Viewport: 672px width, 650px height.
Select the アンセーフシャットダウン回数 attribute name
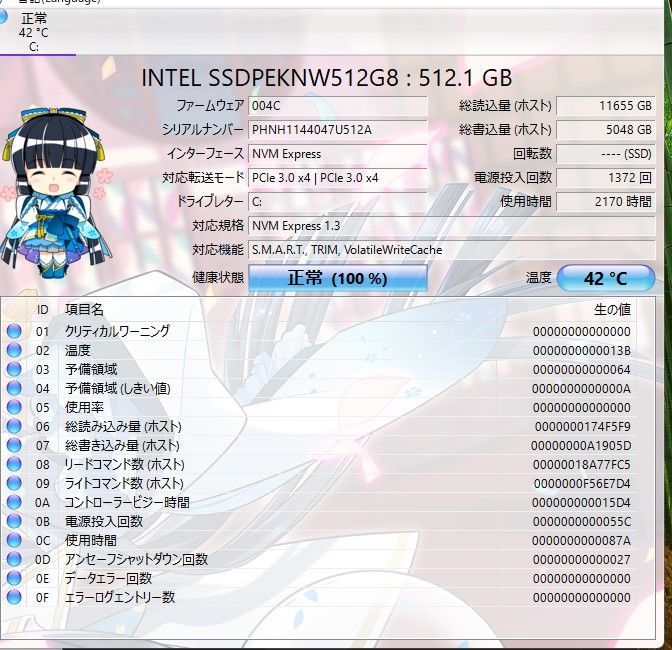click(136, 559)
